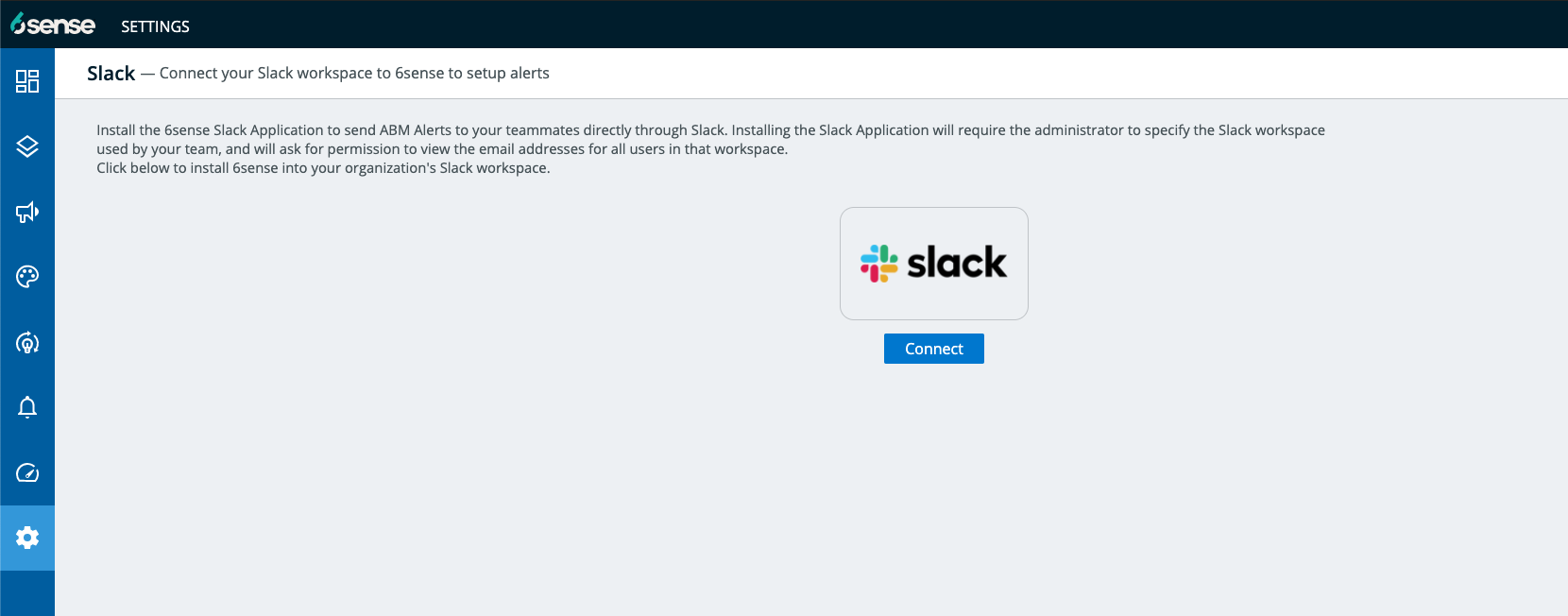
Task: Click the 'Install the 6sense Slack Application' paragraph
Action: click(710, 140)
